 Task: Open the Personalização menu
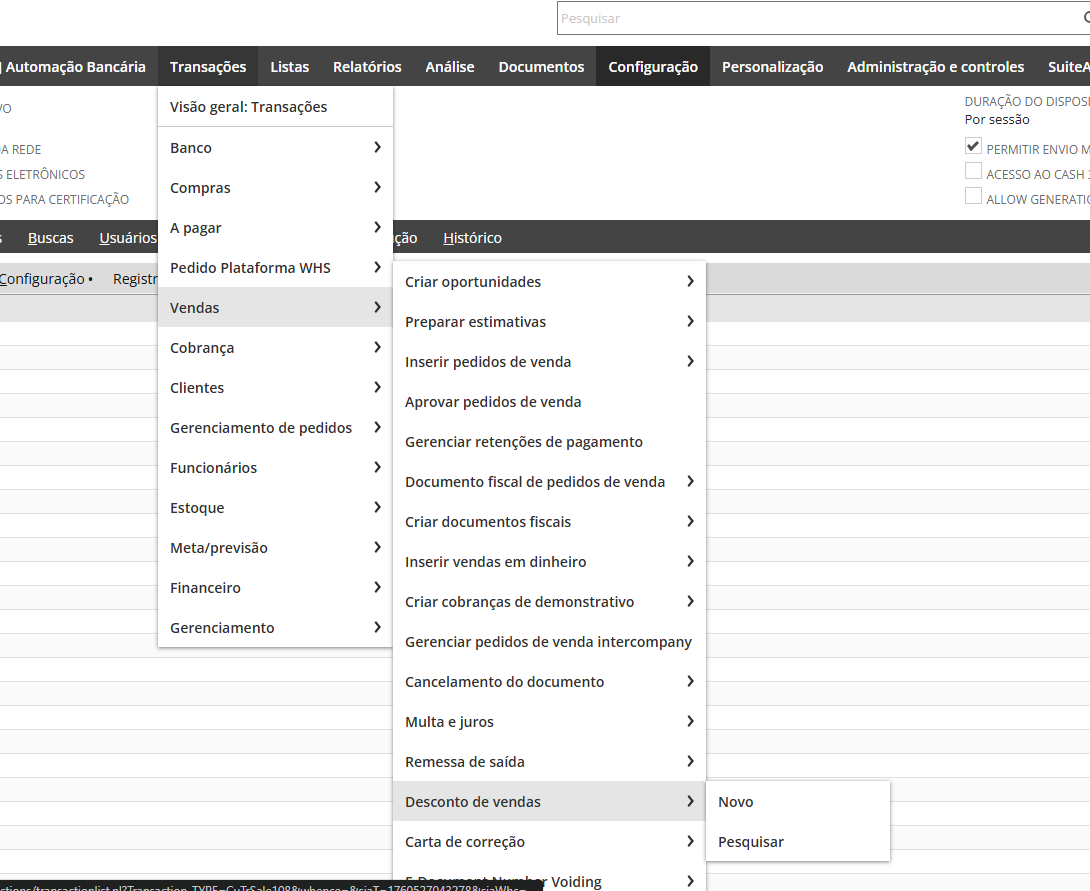[x=773, y=67]
